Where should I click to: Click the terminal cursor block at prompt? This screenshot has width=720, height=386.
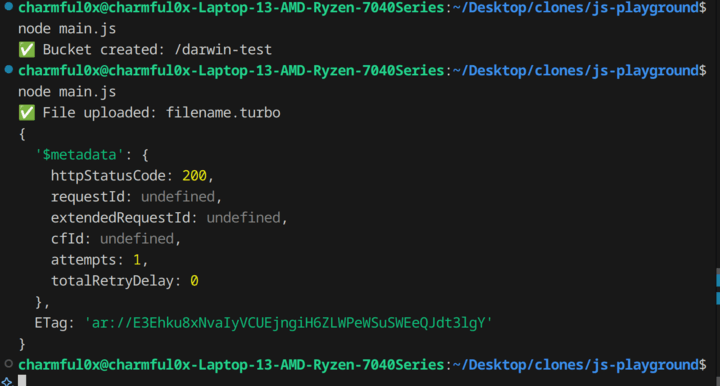click(22, 381)
